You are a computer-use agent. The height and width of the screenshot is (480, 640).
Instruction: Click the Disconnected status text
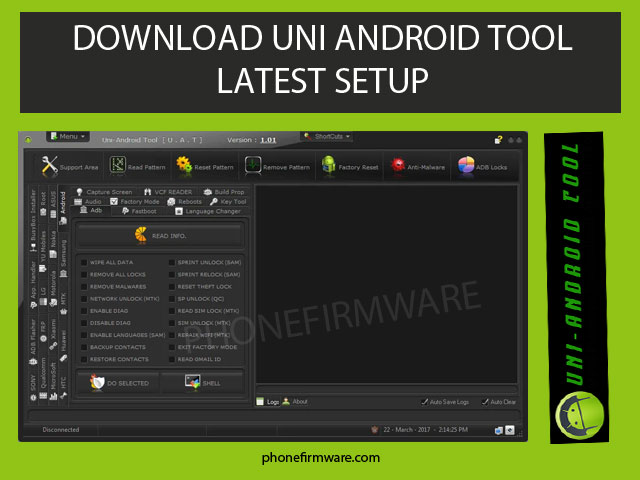point(61,430)
